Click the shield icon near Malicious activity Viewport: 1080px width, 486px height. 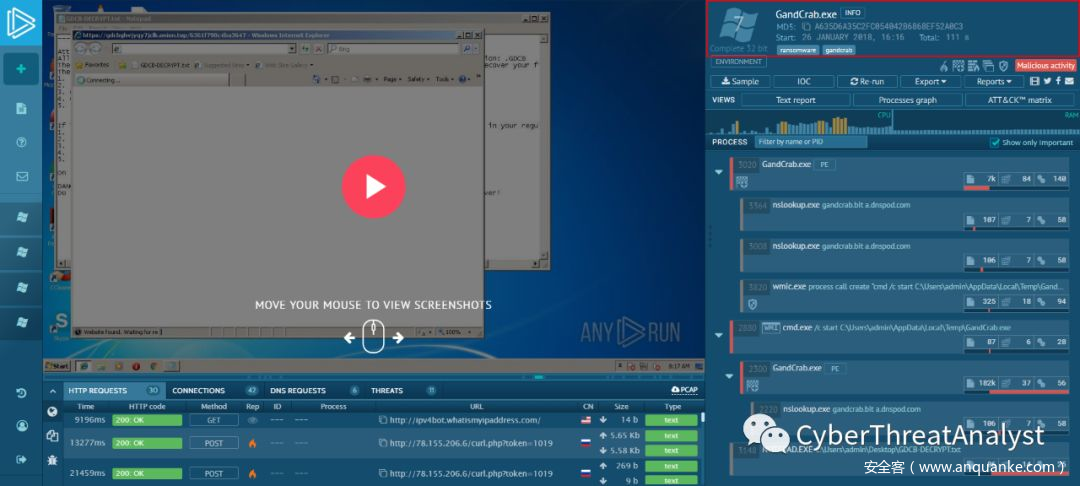[1004, 66]
